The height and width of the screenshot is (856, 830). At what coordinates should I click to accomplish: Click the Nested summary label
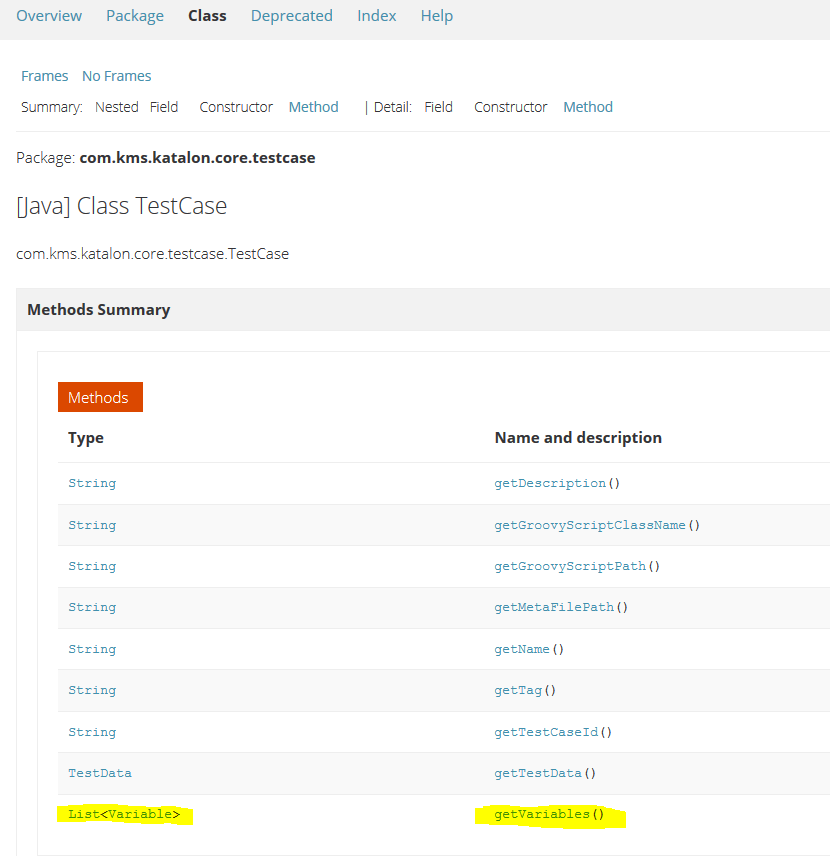pyautogui.click(x=117, y=107)
